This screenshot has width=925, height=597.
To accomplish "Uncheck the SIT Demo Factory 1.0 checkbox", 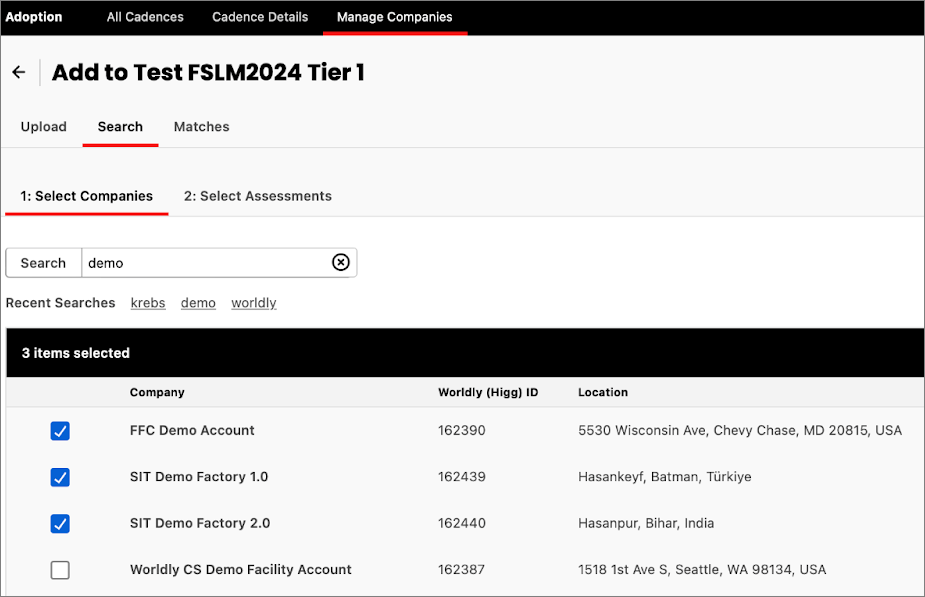I will (60, 477).
